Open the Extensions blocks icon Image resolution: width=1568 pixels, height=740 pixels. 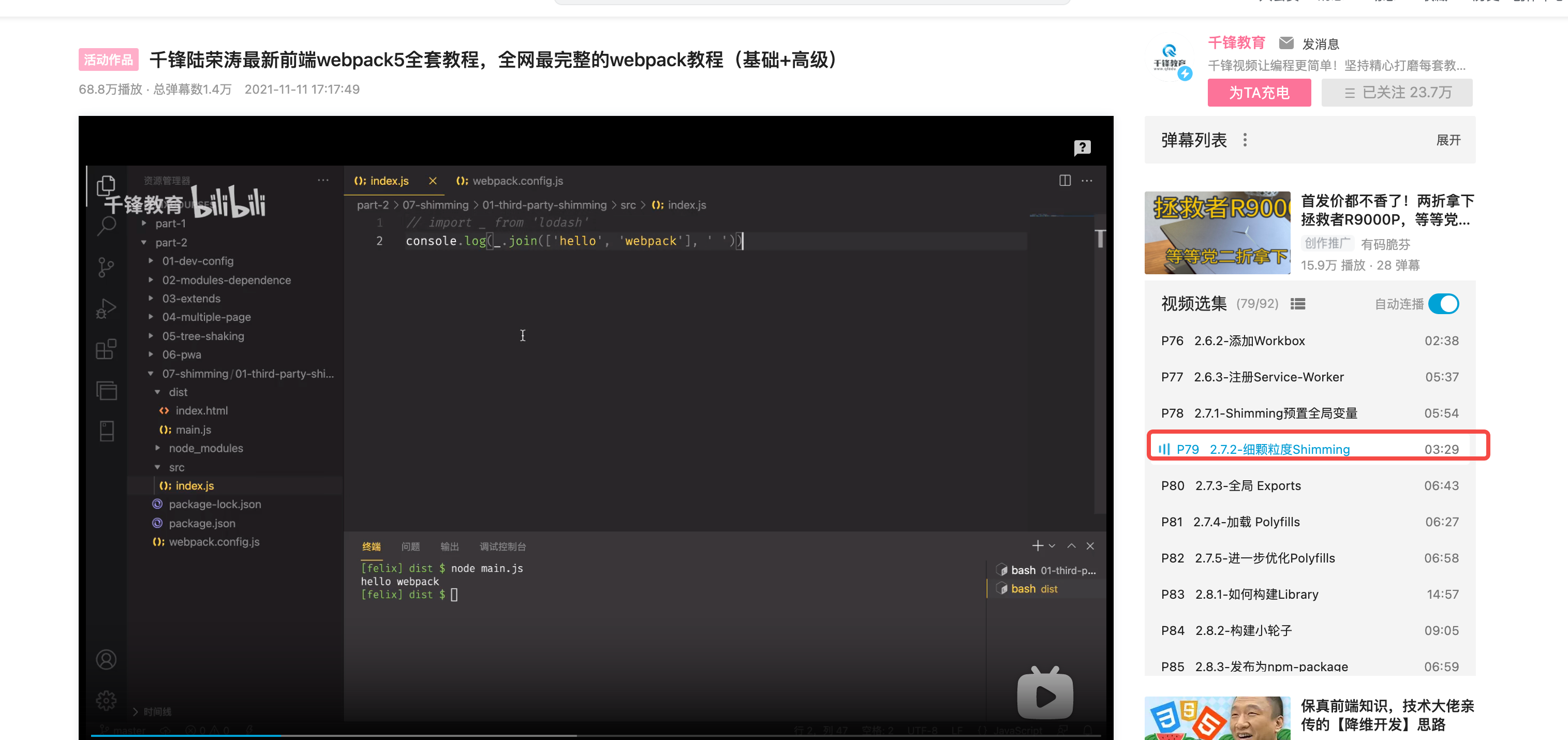[x=107, y=349]
